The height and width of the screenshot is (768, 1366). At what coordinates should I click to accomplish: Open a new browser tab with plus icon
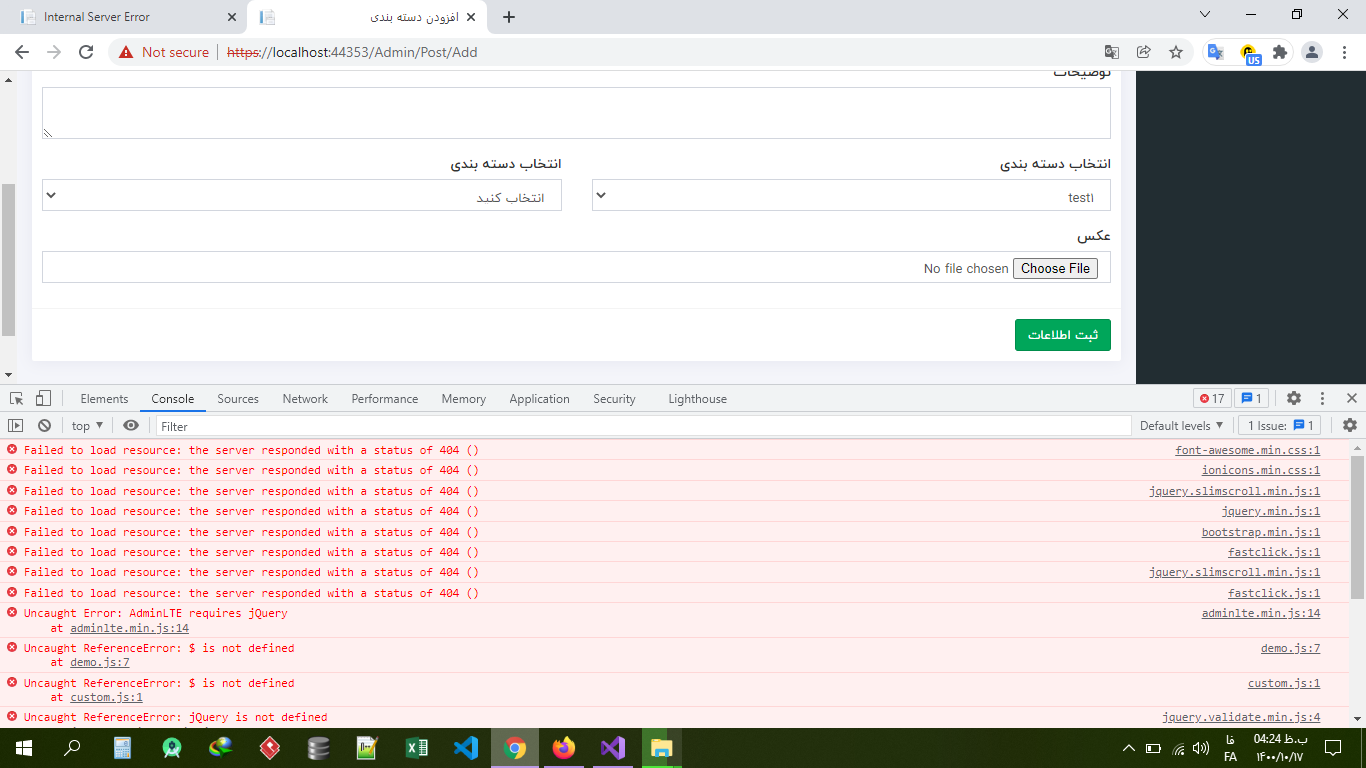(x=509, y=17)
